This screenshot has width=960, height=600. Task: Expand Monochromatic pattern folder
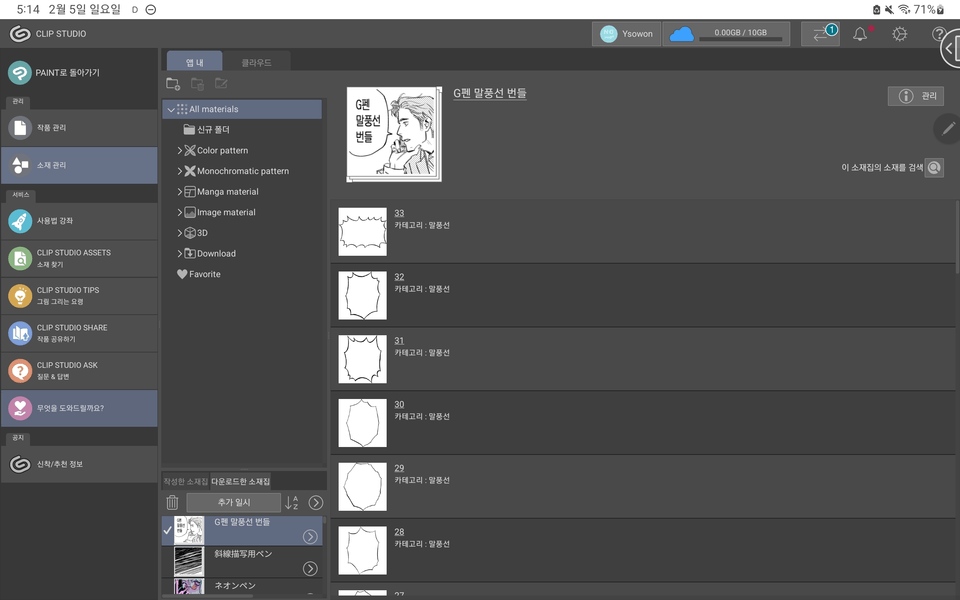pyautogui.click(x=179, y=171)
